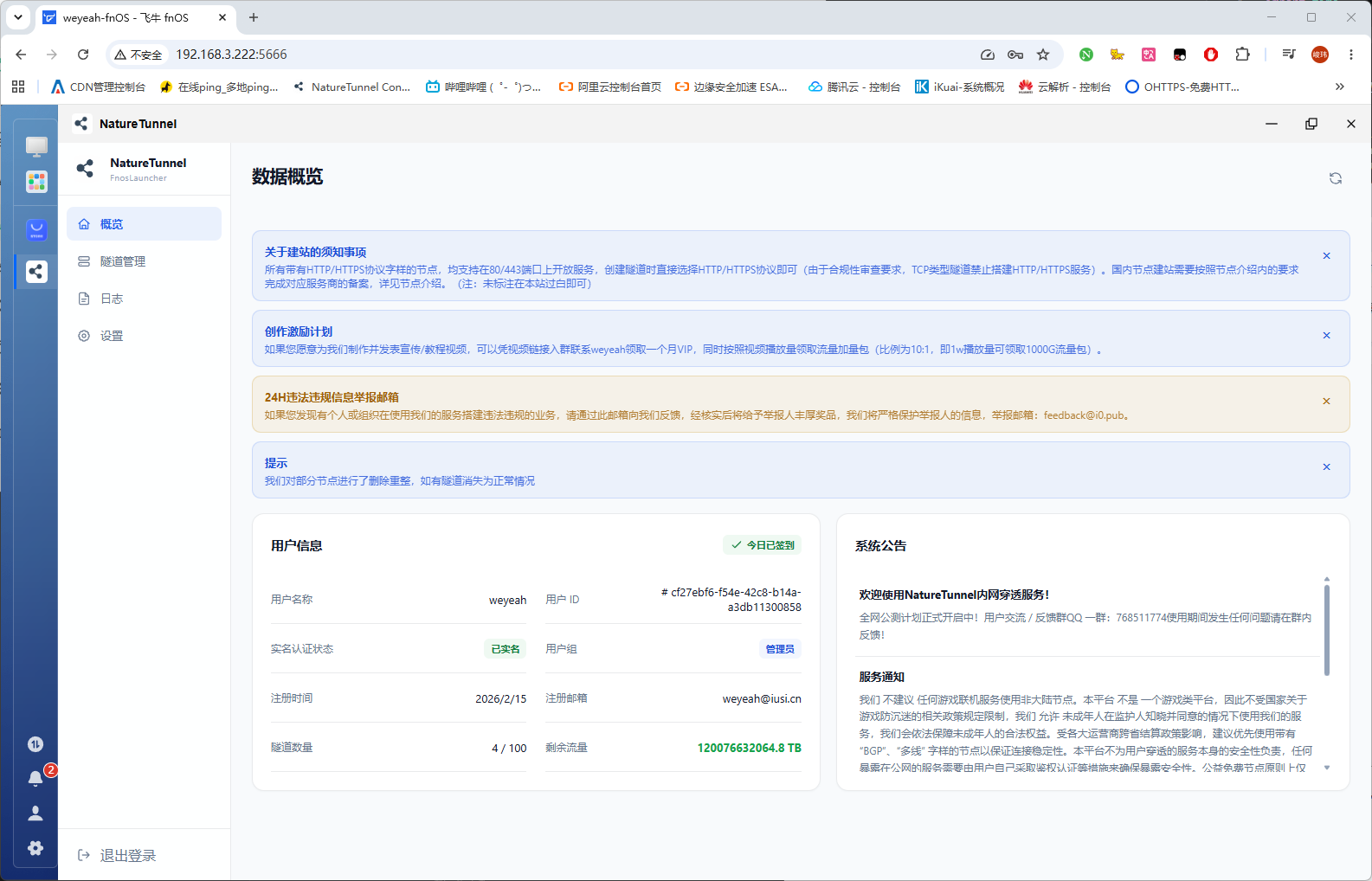This screenshot has height=881, width=1372.
Task: Click the 已实名 verification status tag
Action: coord(506,649)
